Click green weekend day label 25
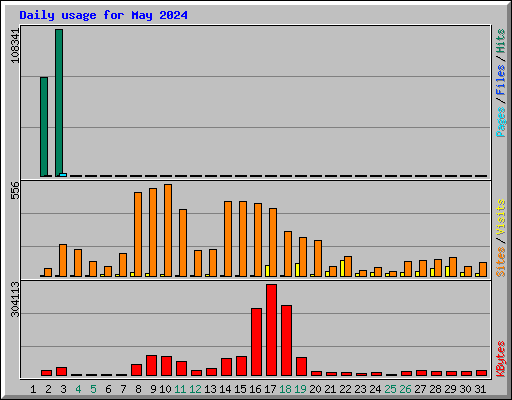This screenshot has width=512, height=400. 390,389
